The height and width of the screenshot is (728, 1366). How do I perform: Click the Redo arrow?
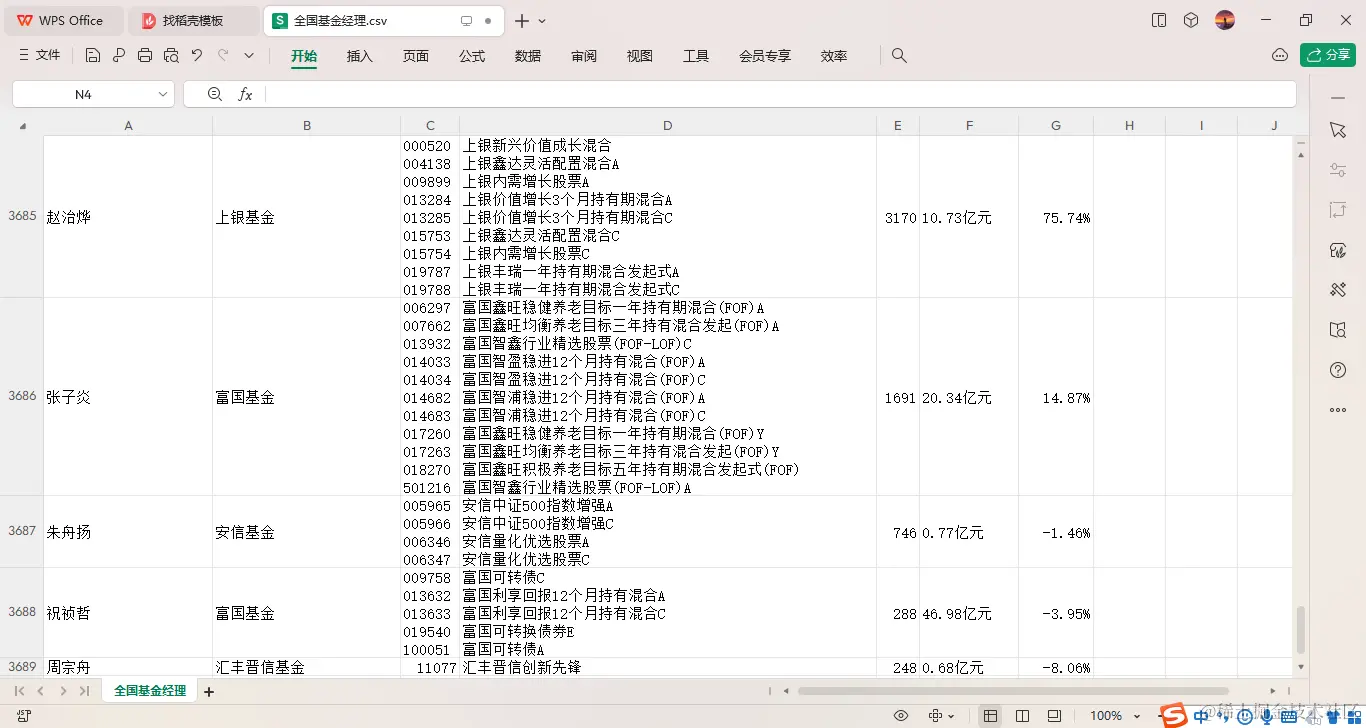pyautogui.click(x=223, y=56)
